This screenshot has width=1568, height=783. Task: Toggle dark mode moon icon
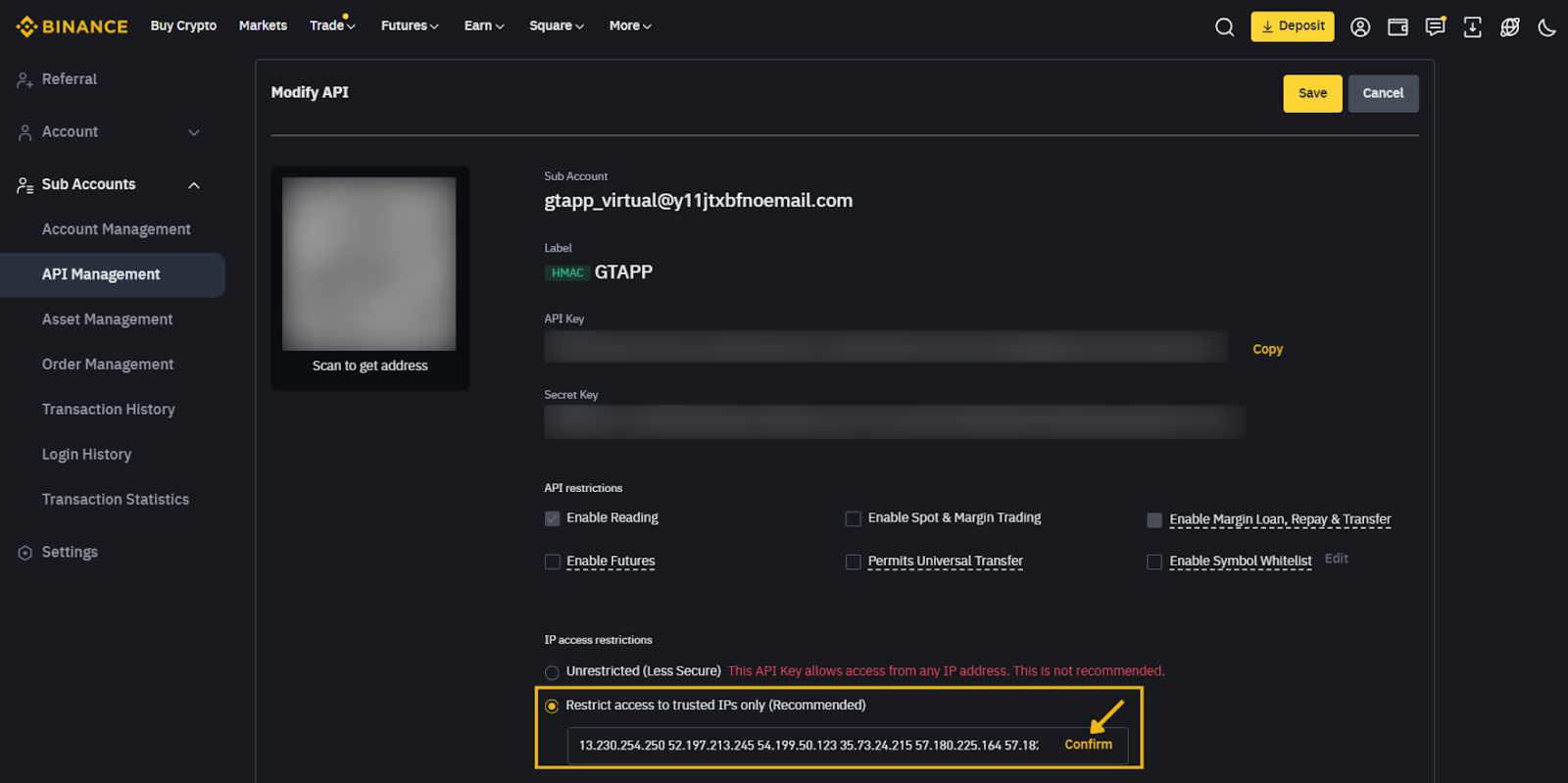[x=1546, y=27]
